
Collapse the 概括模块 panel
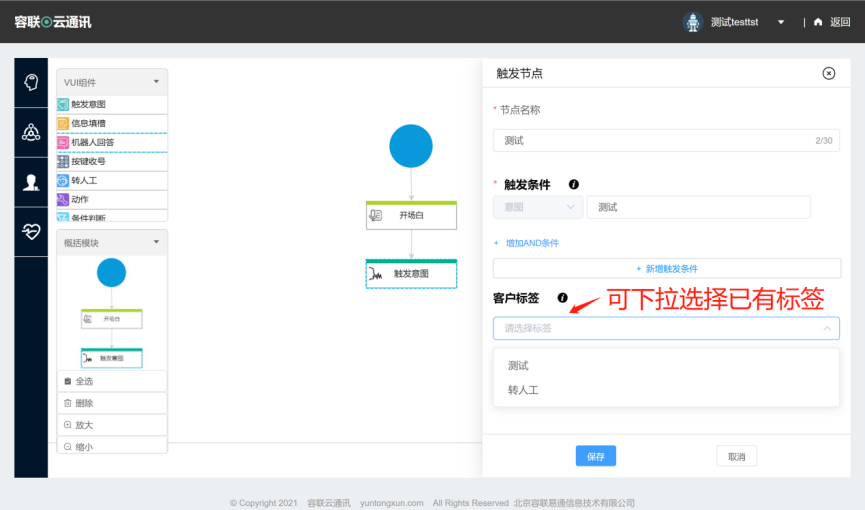pyautogui.click(x=156, y=242)
